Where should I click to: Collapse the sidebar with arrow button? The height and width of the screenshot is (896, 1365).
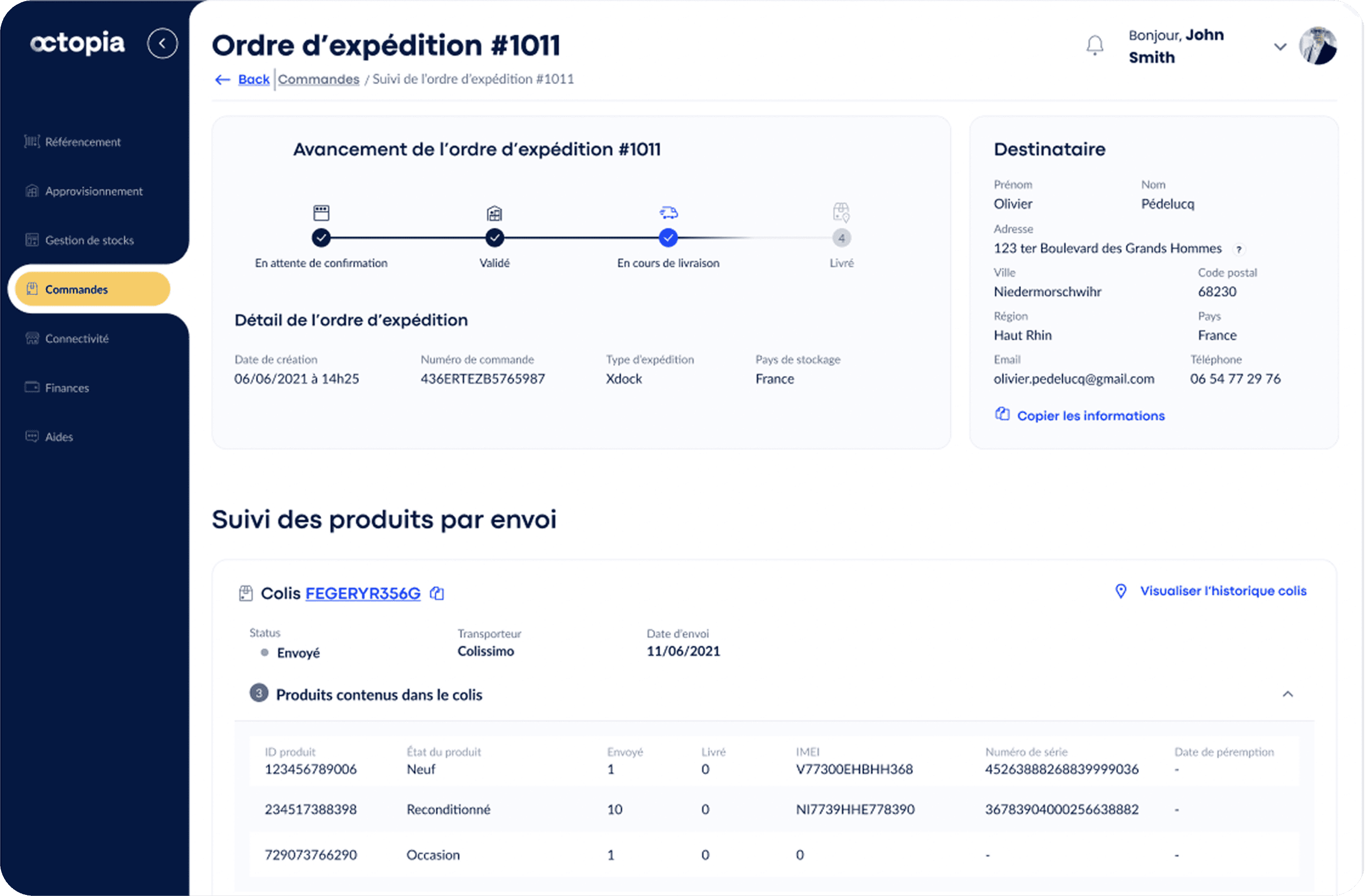coord(162,44)
